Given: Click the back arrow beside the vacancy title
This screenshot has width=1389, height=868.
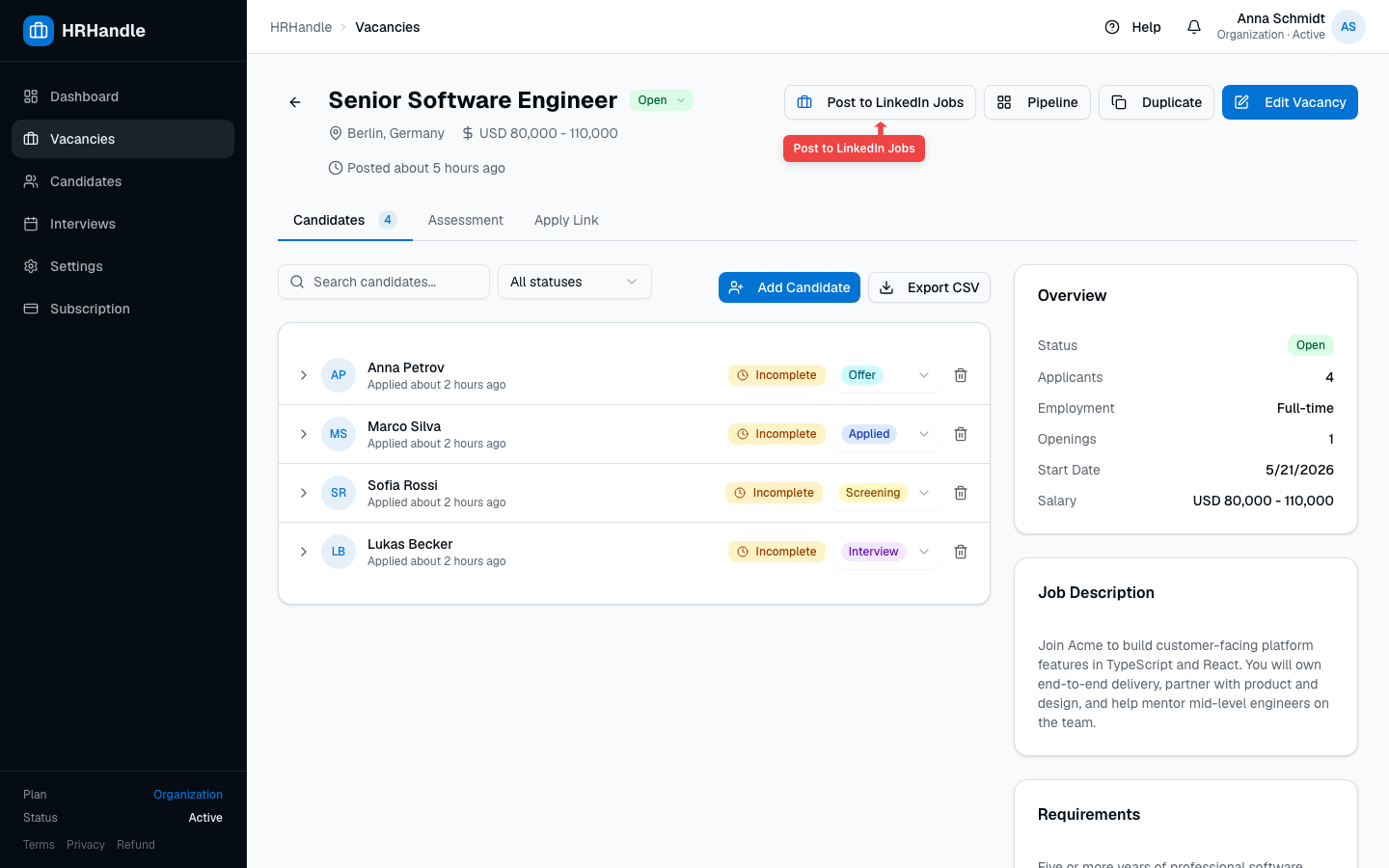Looking at the screenshot, I should (295, 102).
